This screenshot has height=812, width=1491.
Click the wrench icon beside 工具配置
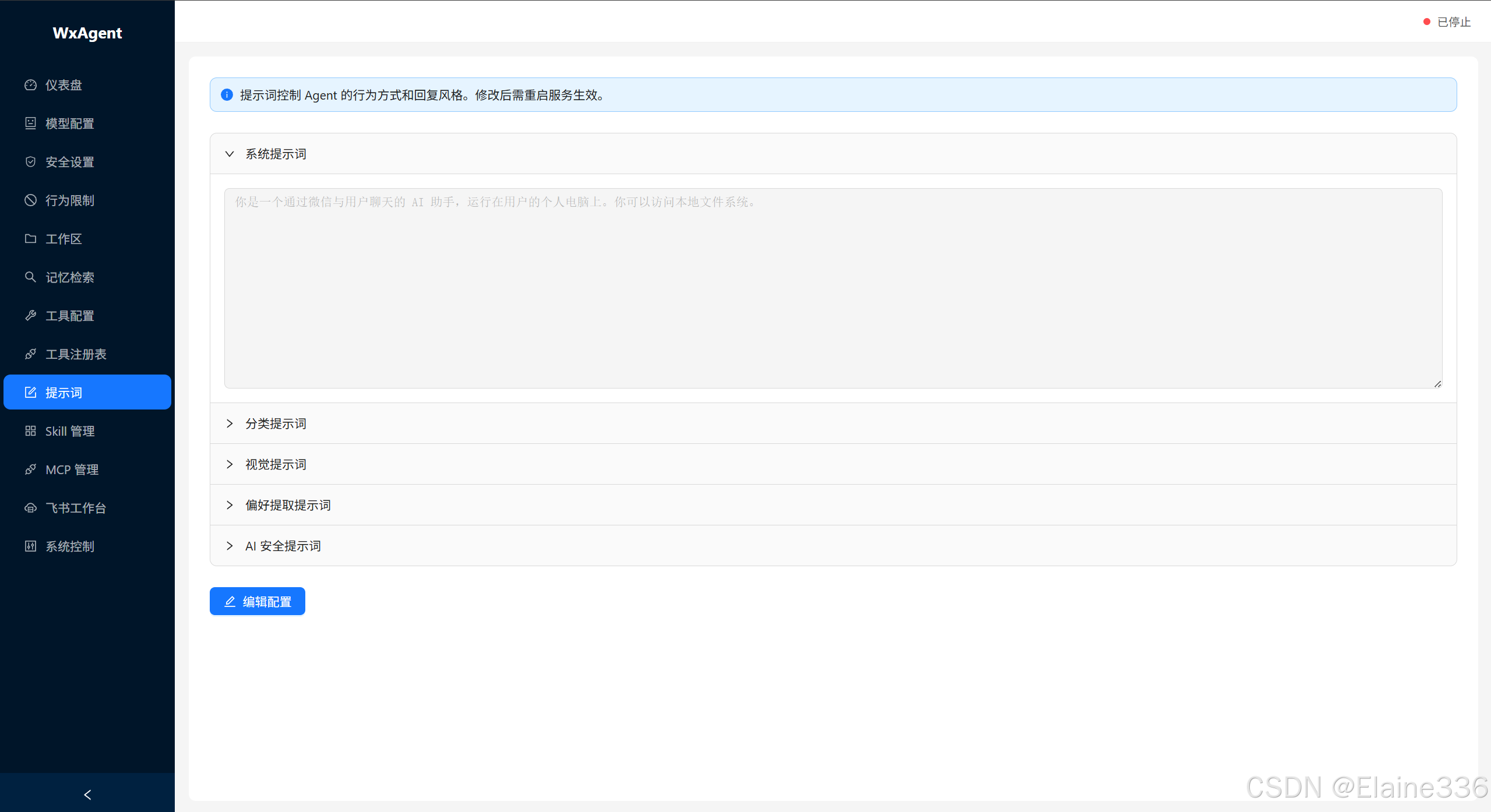(x=30, y=316)
